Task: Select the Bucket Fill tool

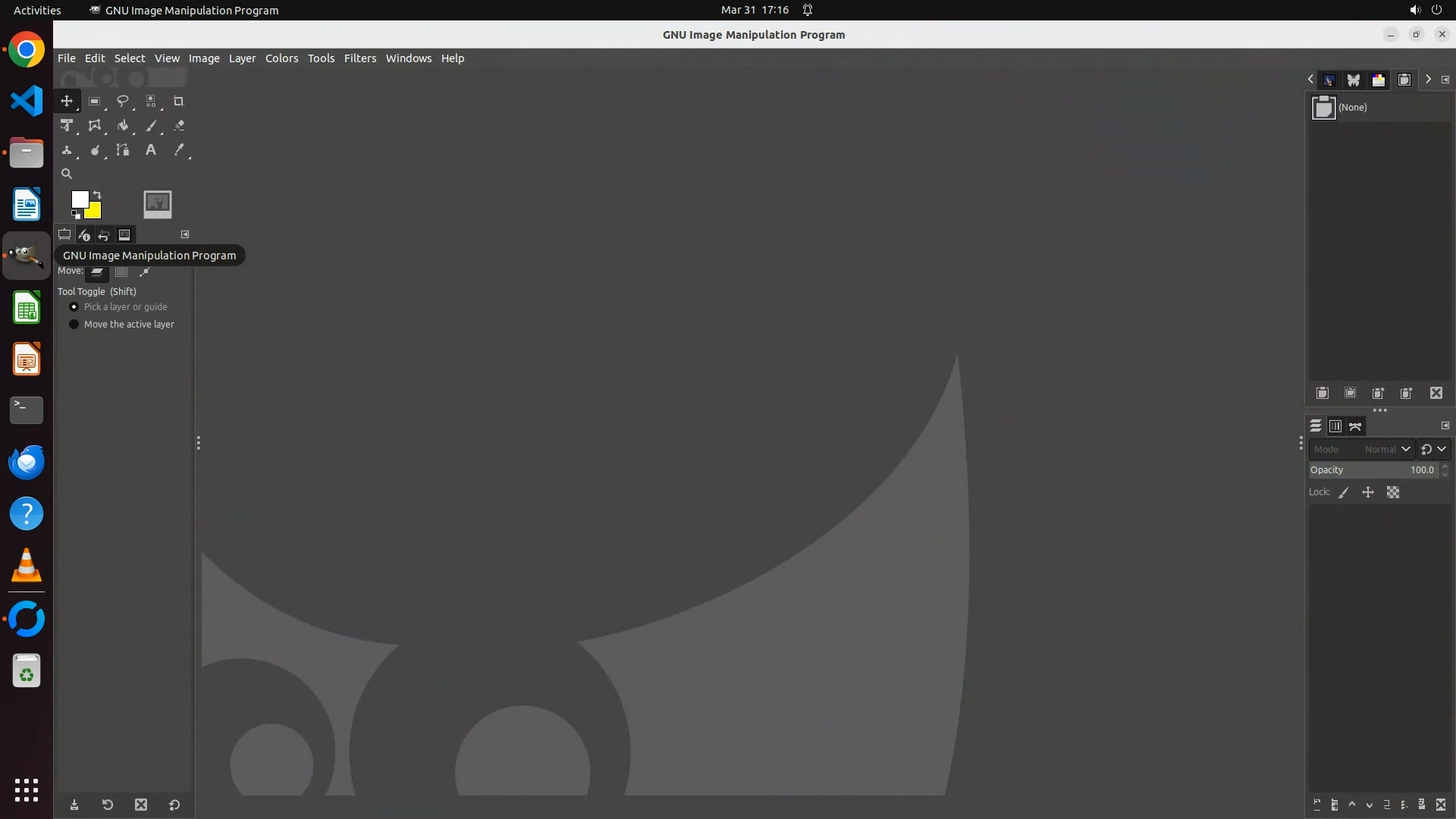Action: coord(122,126)
